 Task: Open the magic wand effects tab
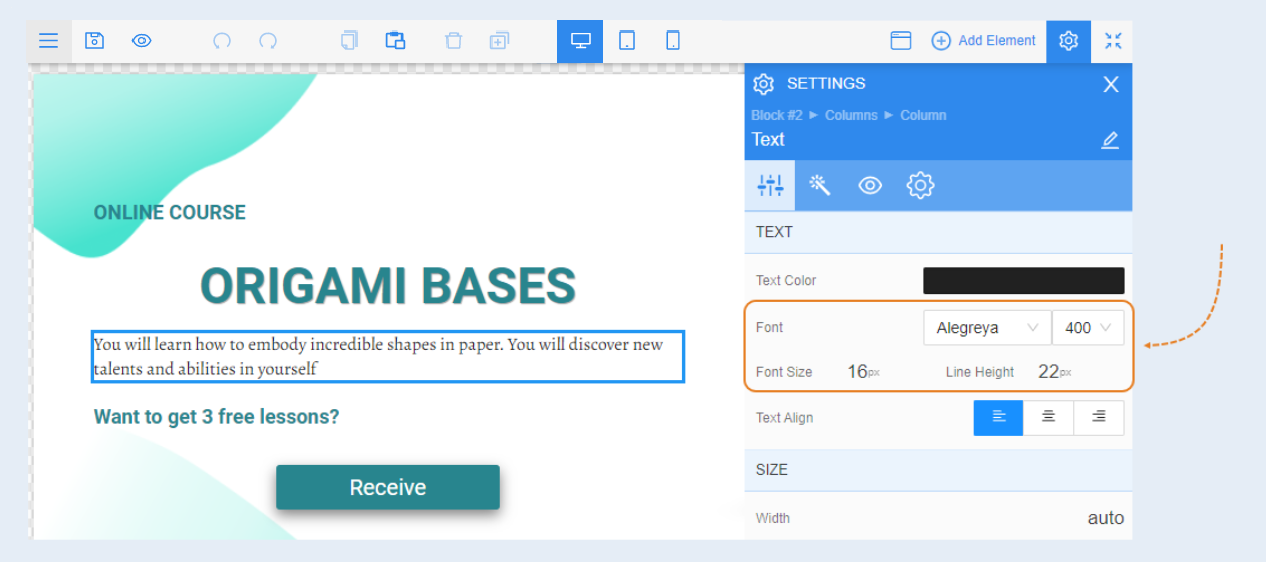click(x=820, y=185)
